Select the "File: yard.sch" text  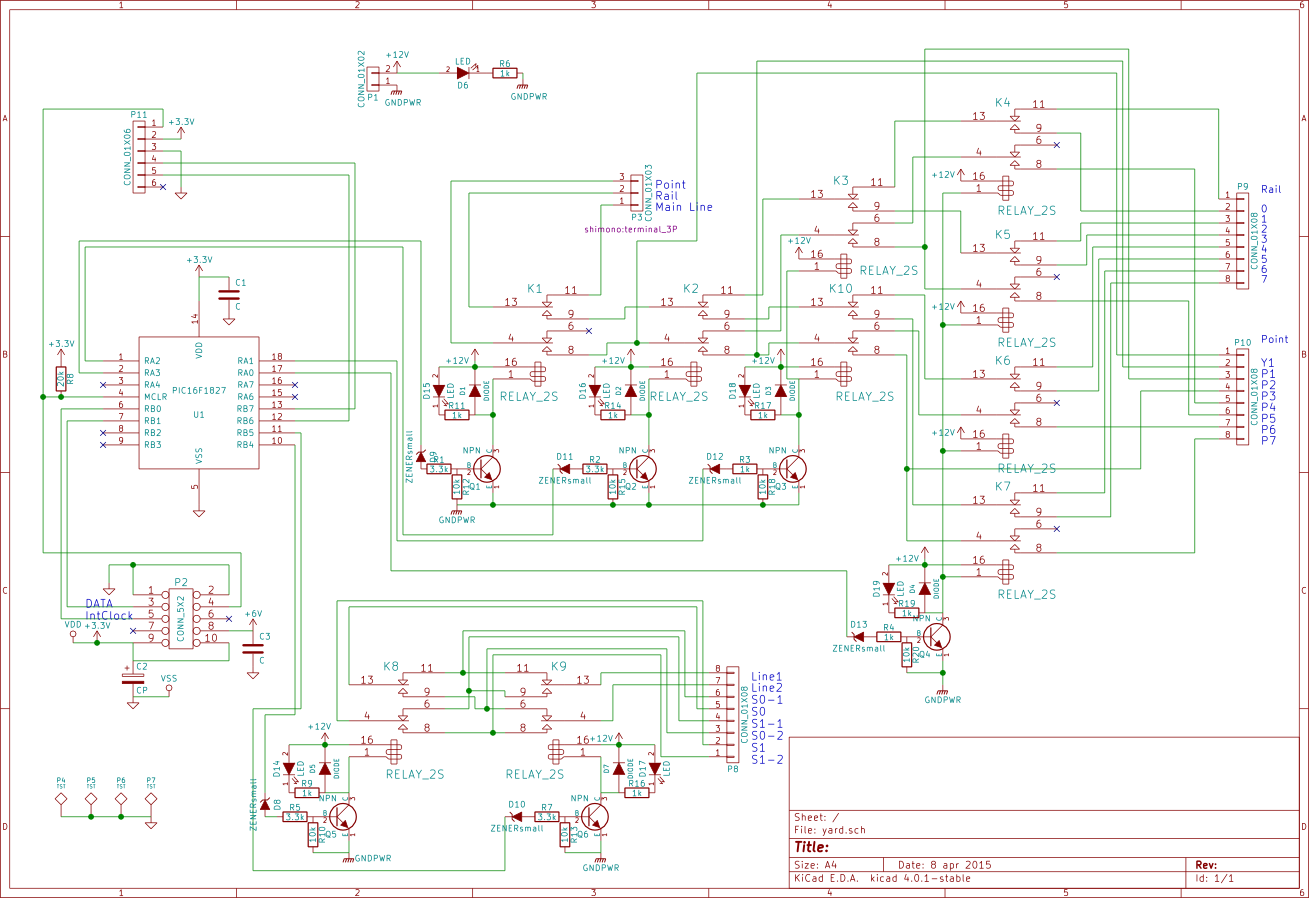pos(829,830)
